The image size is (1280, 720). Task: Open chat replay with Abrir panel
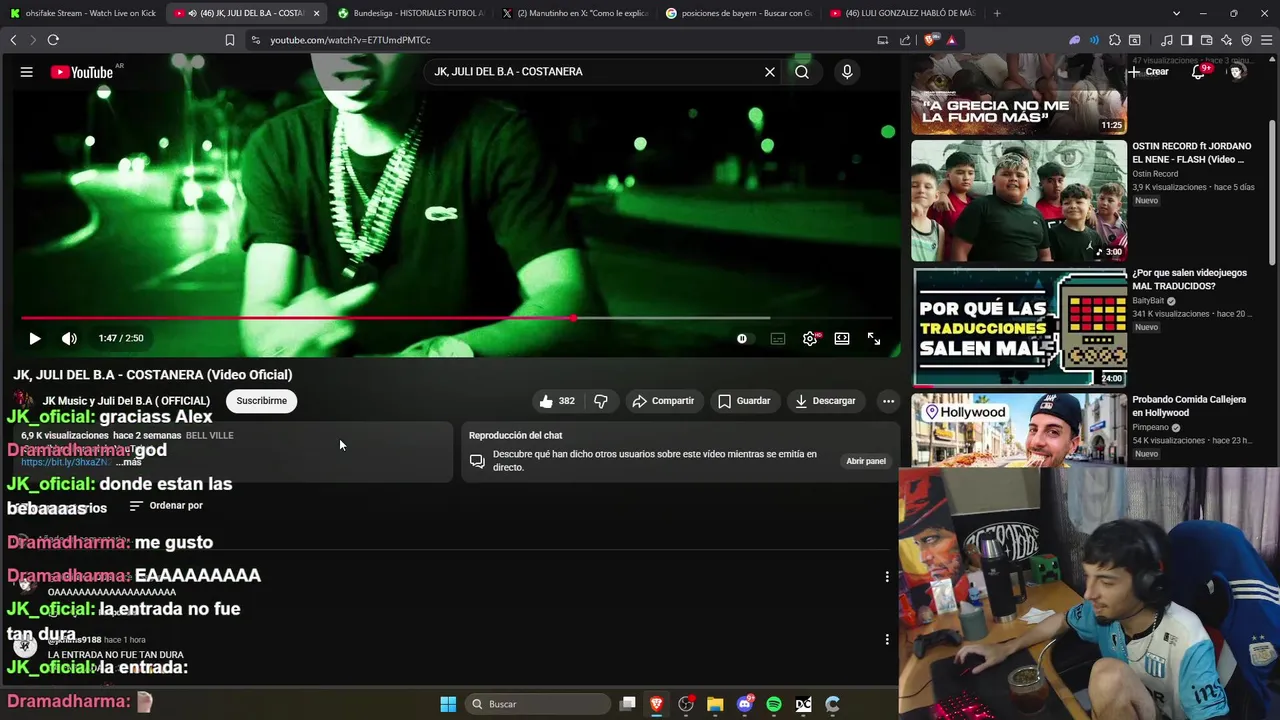866,461
